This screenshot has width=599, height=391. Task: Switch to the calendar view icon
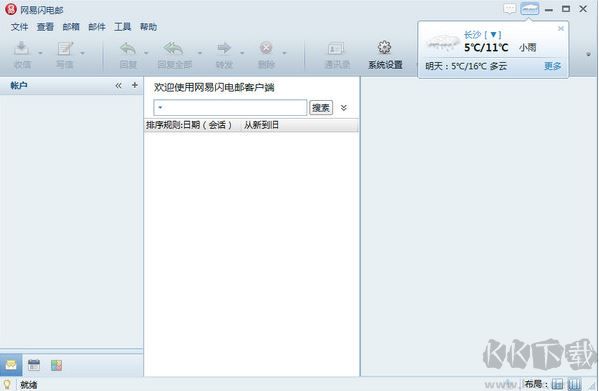pyautogui.click(x=34, y=365)
